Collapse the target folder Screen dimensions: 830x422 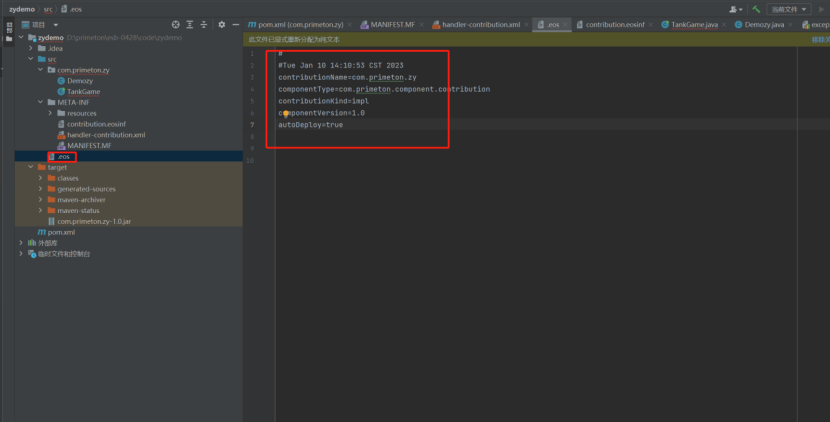tap(31, 167)
